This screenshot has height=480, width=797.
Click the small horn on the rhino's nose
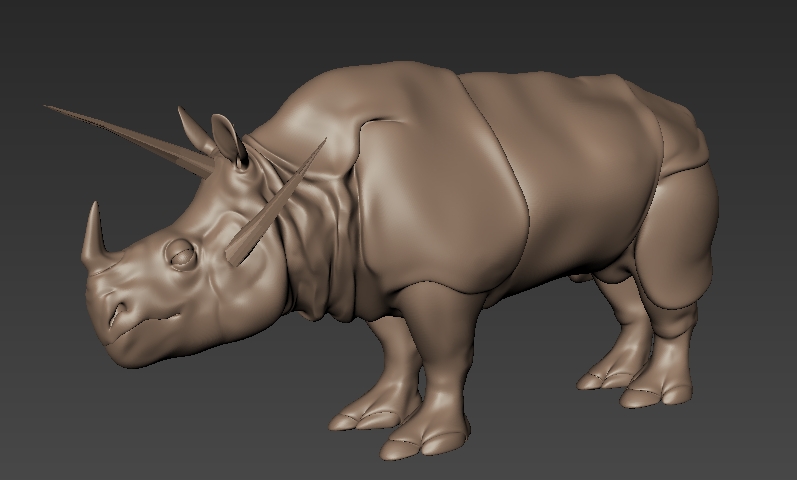(95, 234)
